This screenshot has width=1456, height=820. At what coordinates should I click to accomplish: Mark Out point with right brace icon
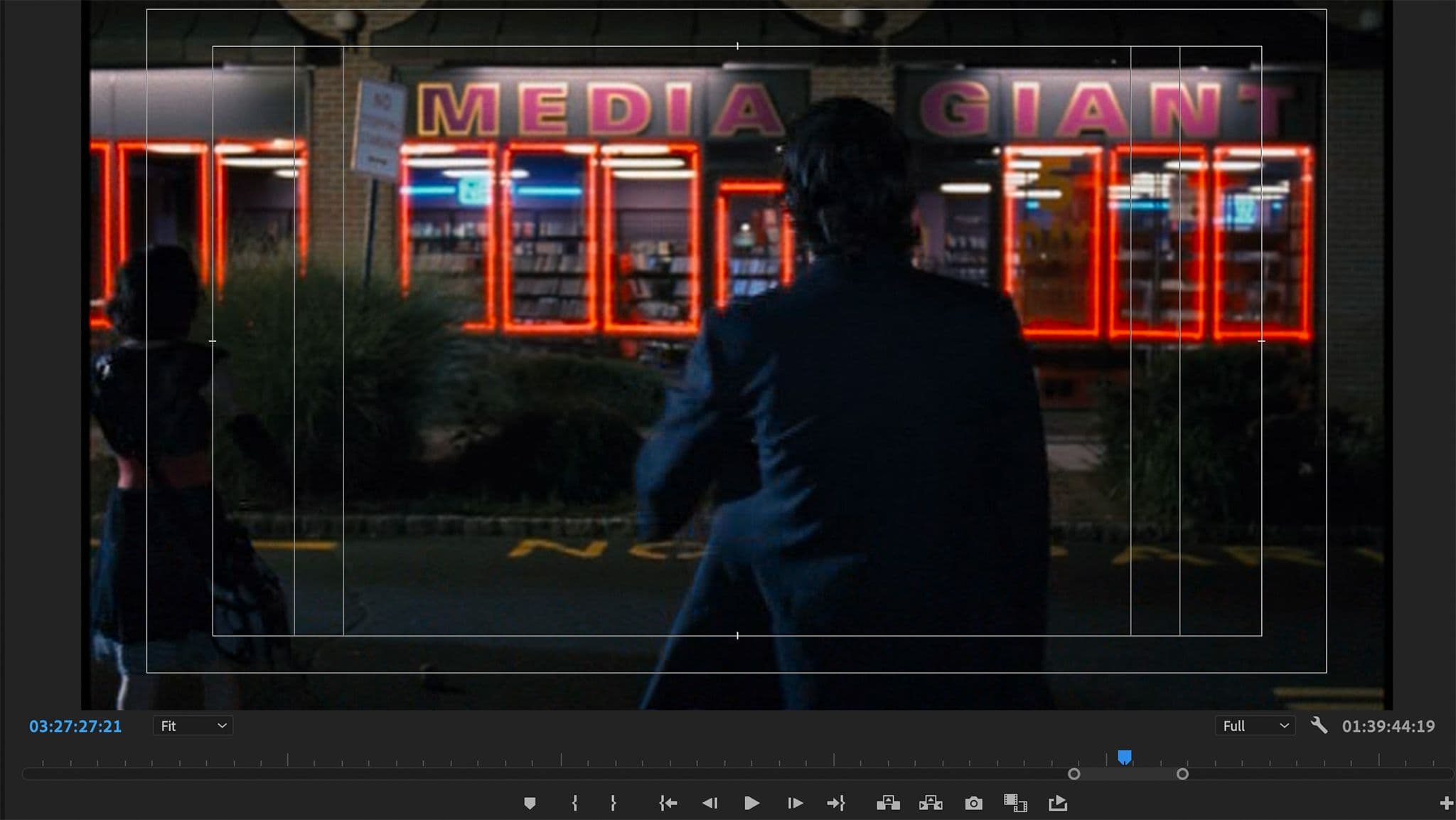[613, 803]
